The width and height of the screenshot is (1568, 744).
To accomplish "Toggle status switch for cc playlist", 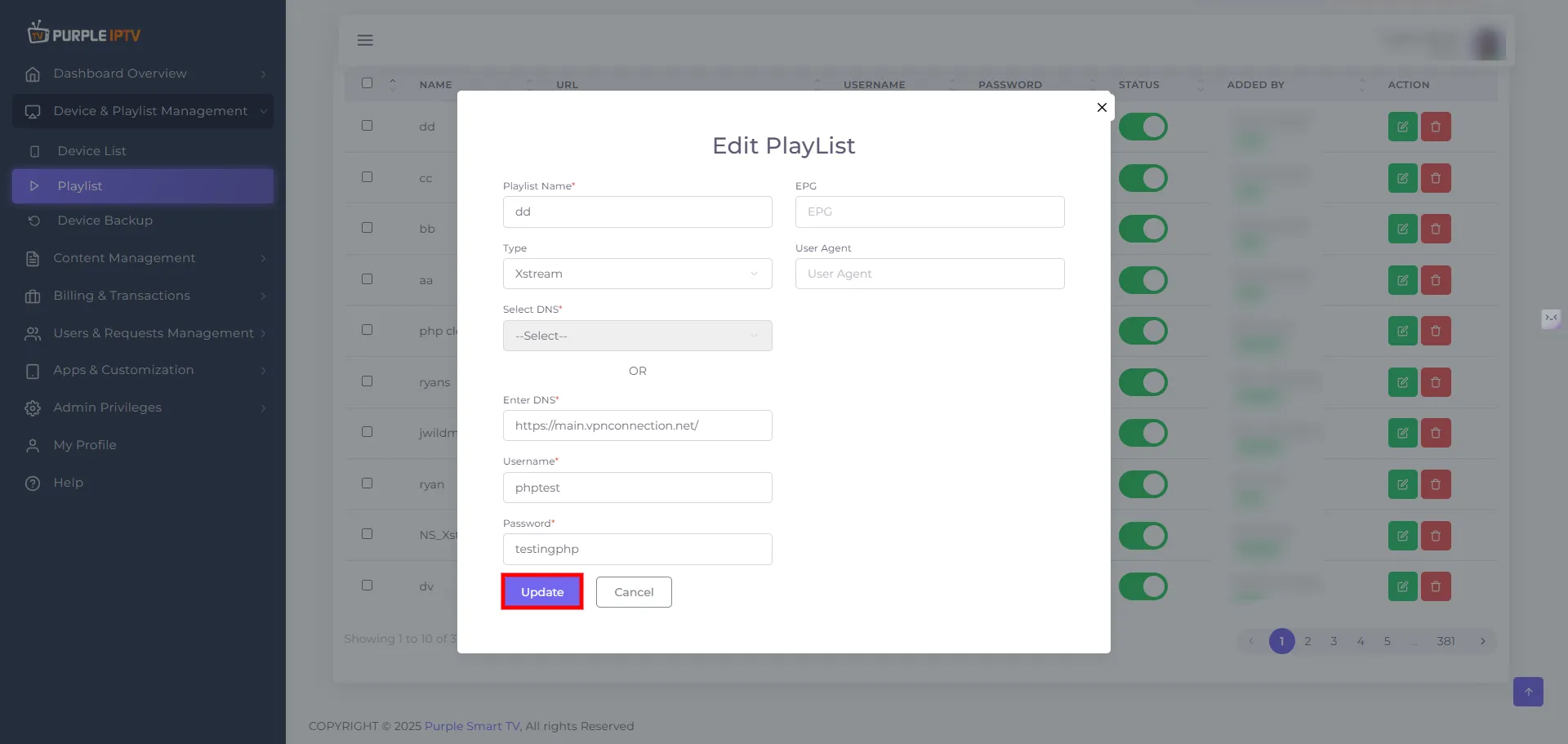I will tap(1143, 178).
